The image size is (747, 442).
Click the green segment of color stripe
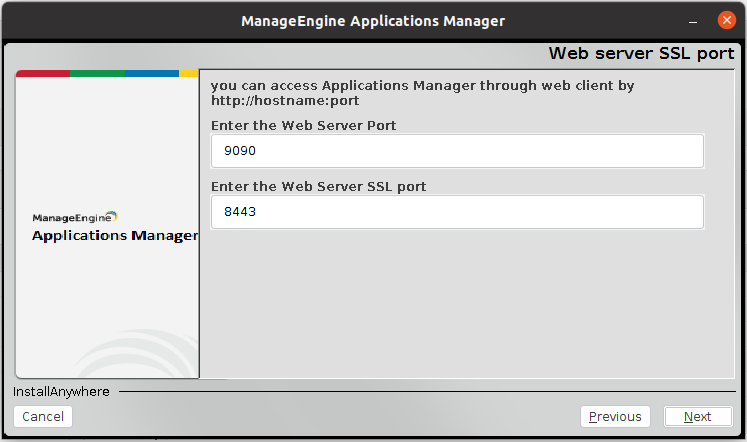pyautogui.click(x=98, y=73)
